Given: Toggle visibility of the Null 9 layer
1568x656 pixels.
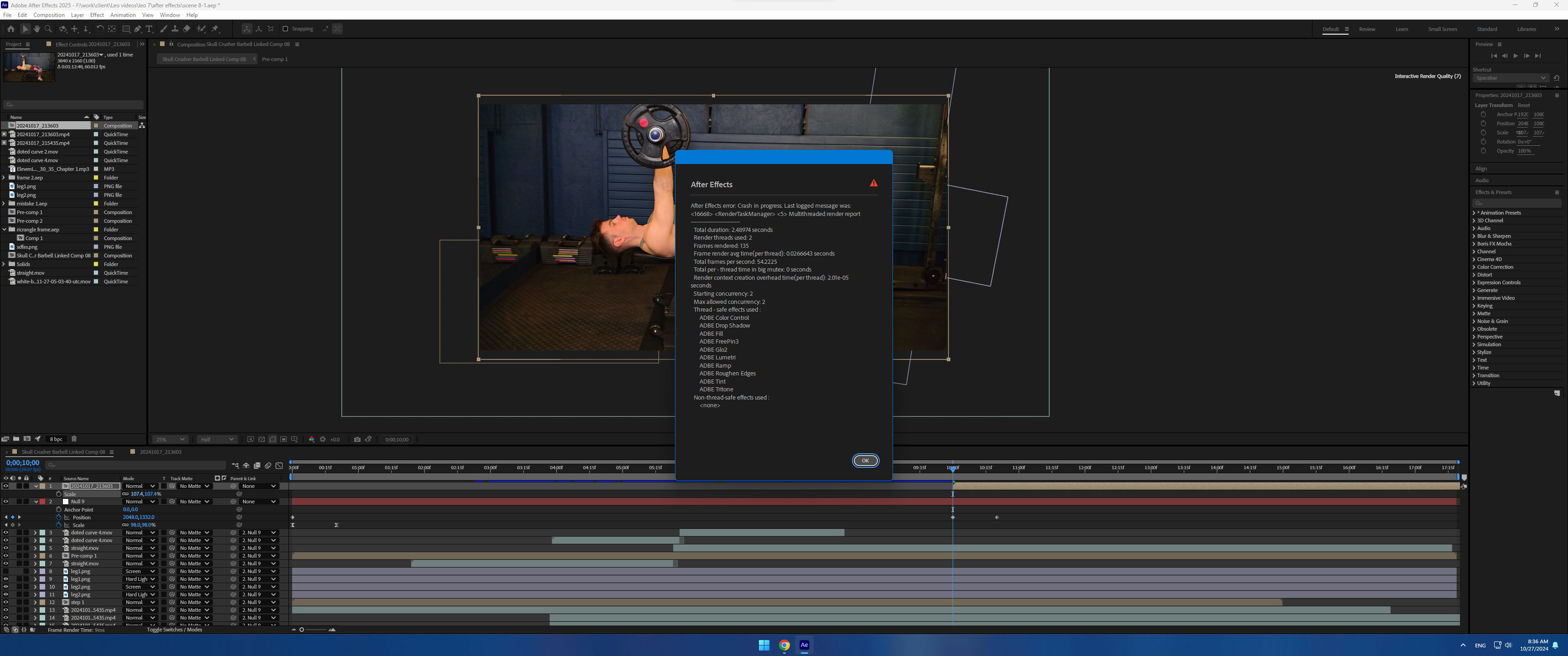Looking at the screenshot, I should pos(5,502).
